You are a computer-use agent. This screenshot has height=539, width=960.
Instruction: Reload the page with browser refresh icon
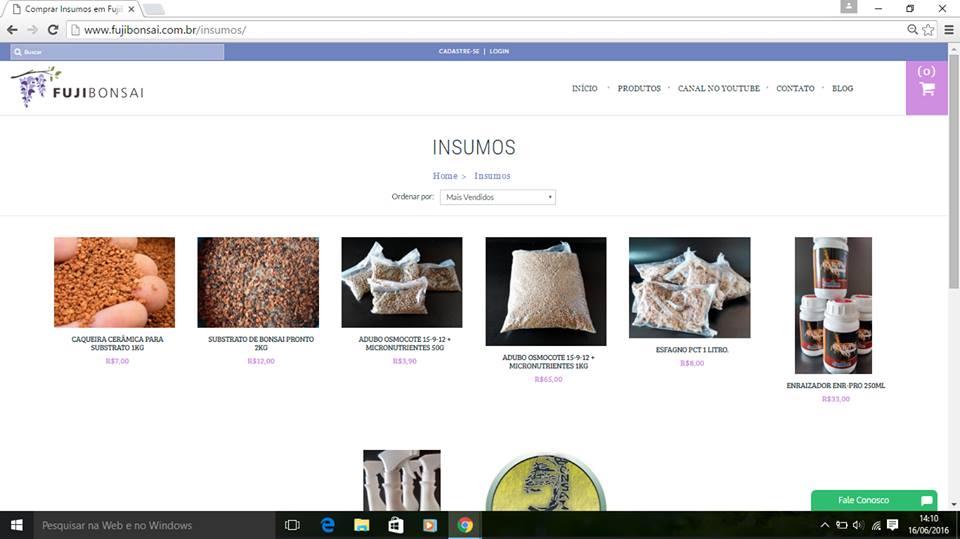[53, 30]
